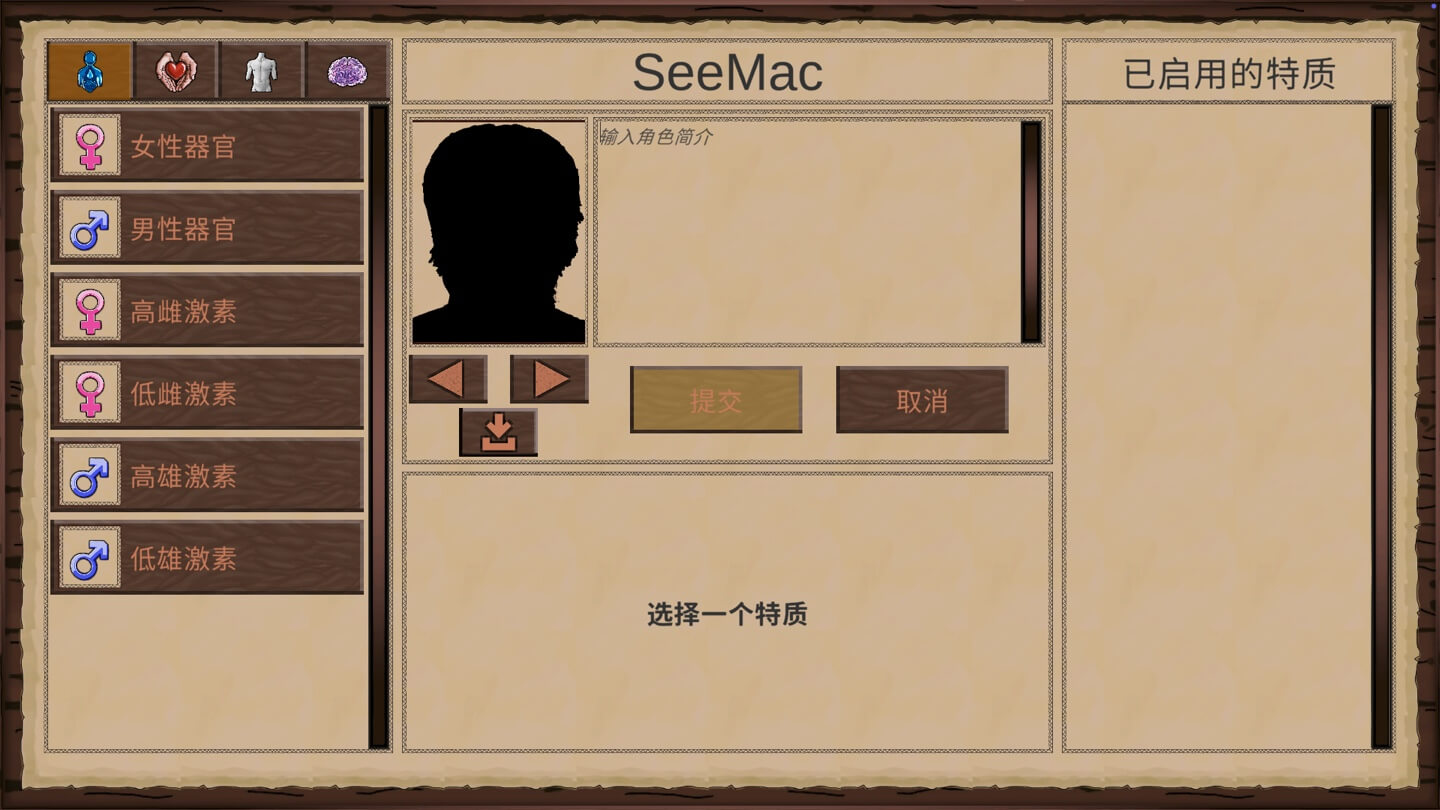Viewport: 1440px width, 810px height.
Task: Click the female icon next to 低雌激素
Action: [x=90, y=393]
